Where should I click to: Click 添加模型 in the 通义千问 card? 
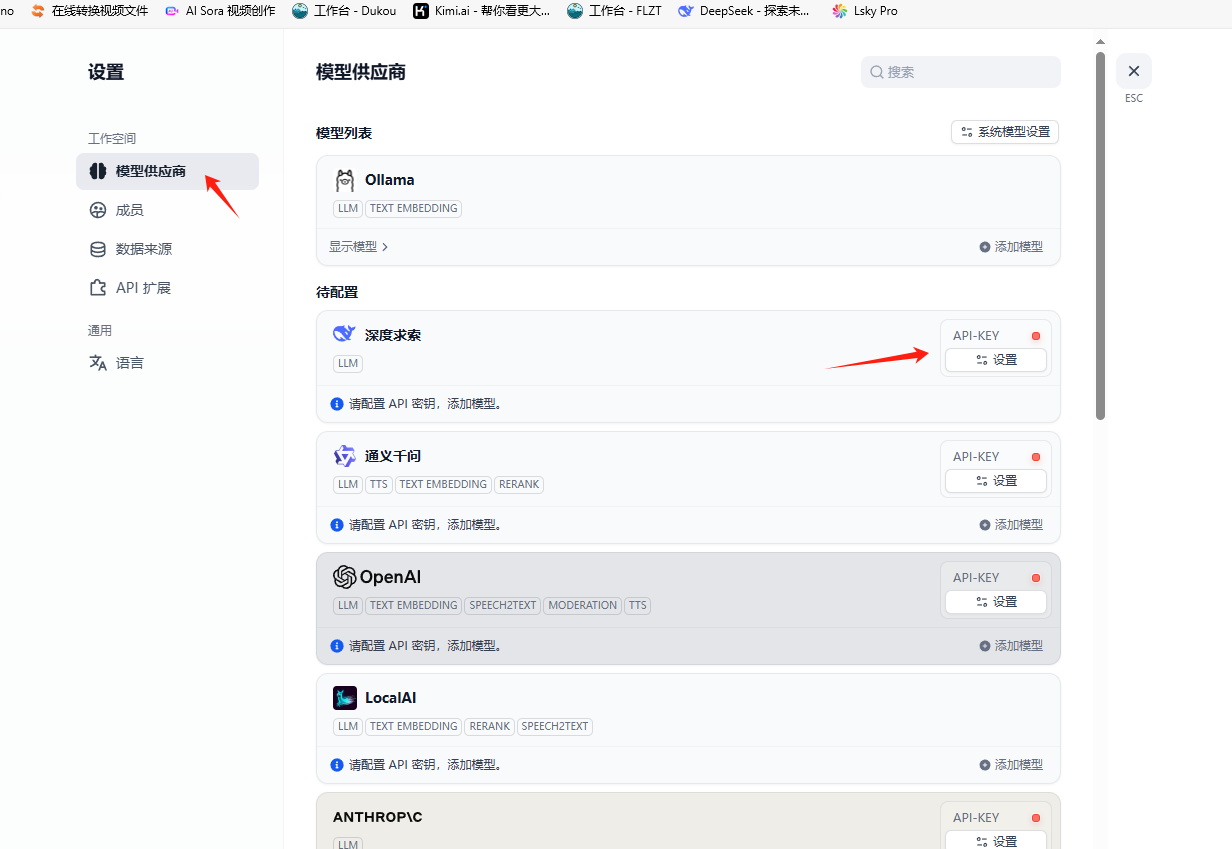[x=1011, y=524]
